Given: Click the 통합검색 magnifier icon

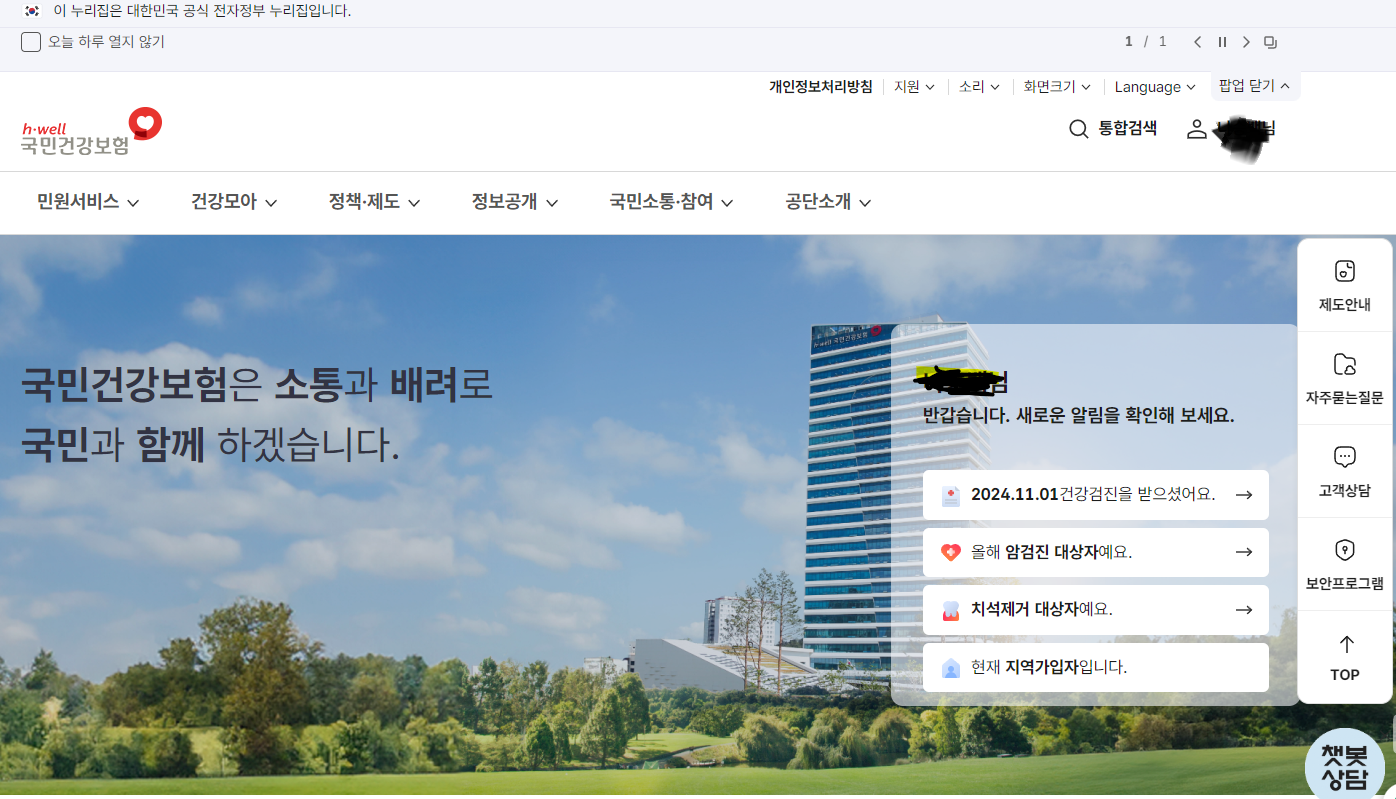Looking at the screenshot, I should point(1078,129).
